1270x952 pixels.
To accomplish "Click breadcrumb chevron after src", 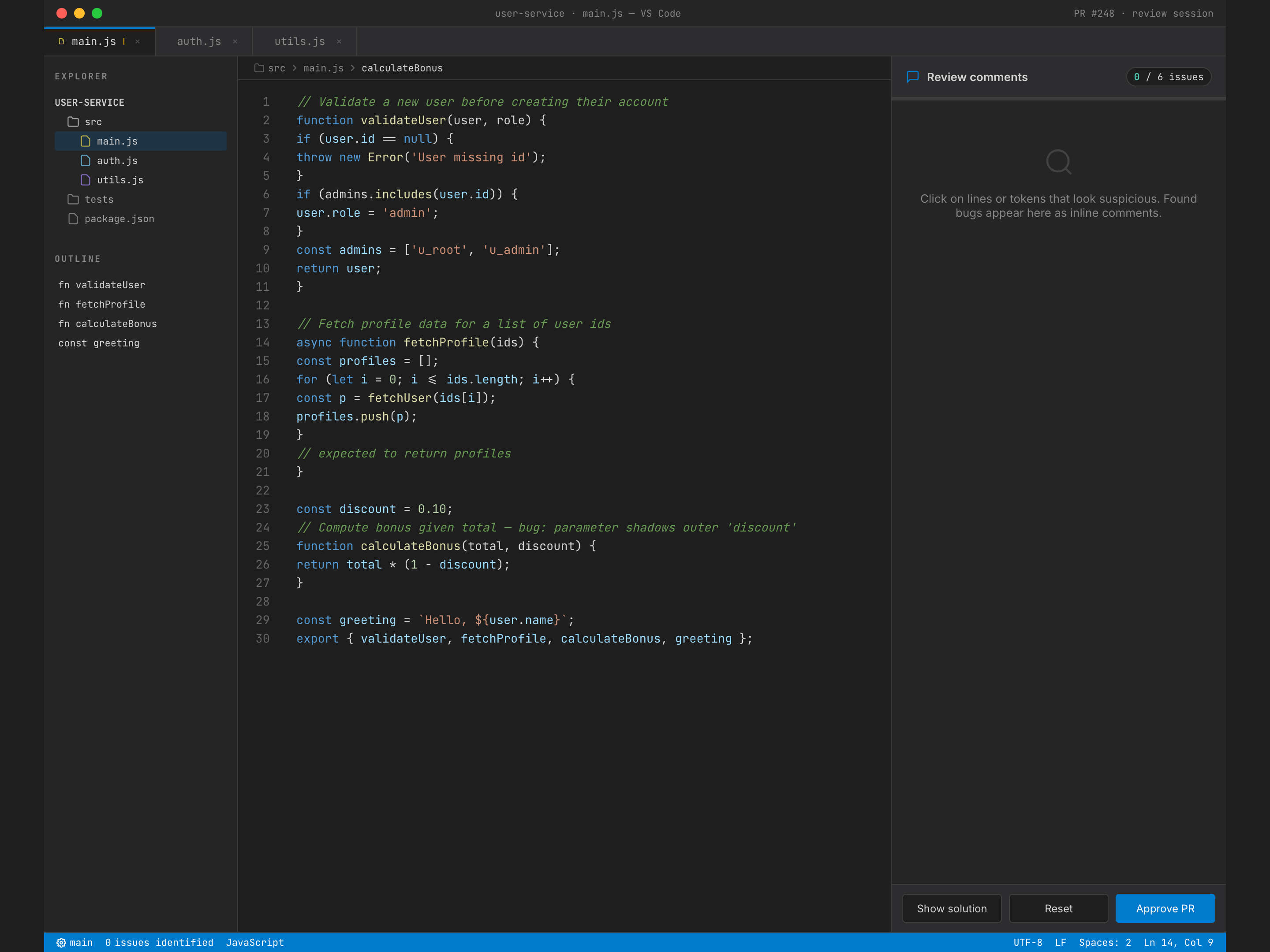I will [295, 68].
